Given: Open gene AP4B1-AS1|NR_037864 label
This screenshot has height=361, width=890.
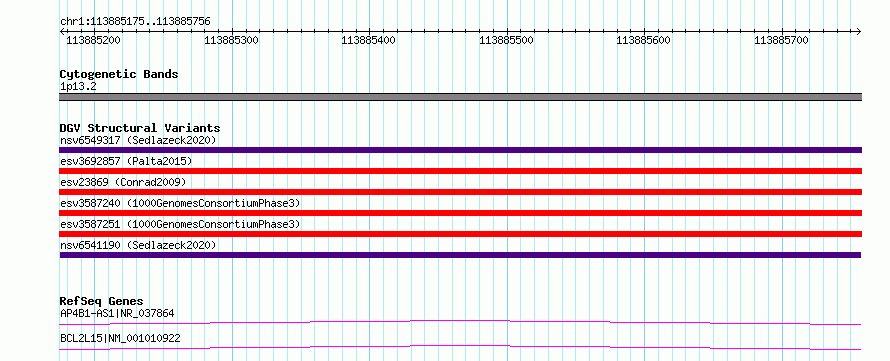Looking at the screenshot, I should point(117,313).
